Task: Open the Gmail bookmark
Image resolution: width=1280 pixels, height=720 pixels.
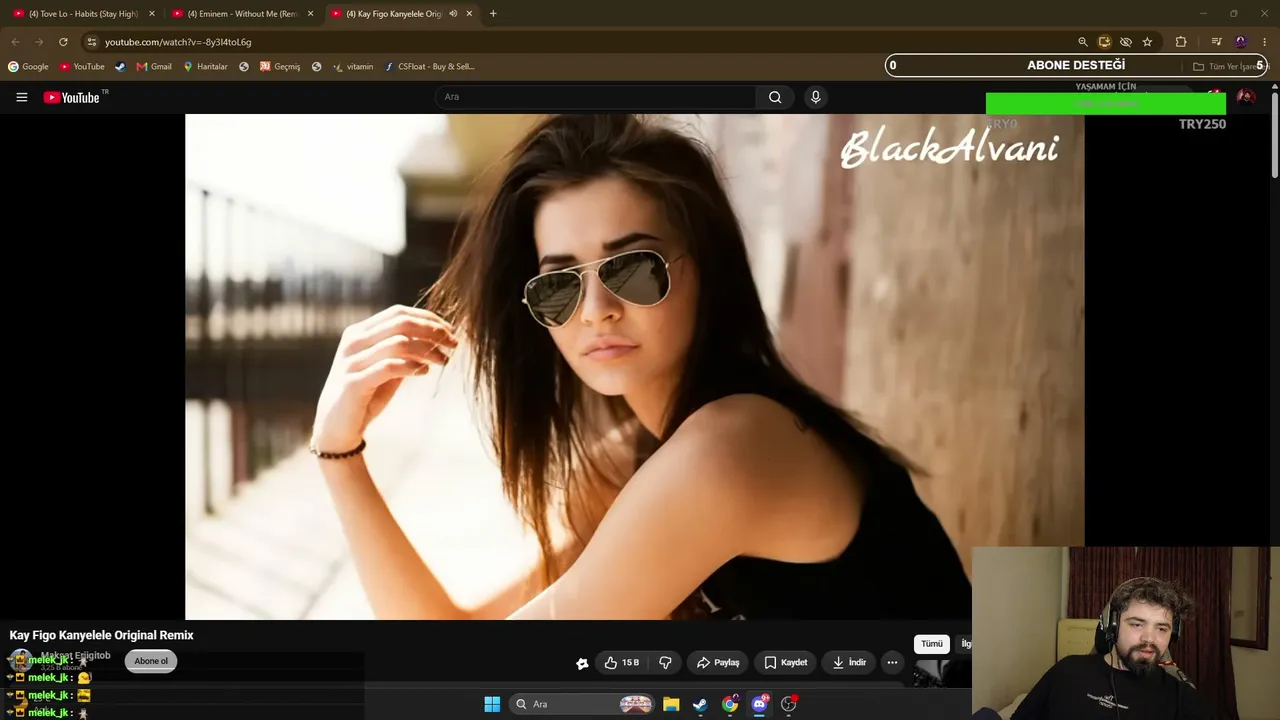Action: pos(154,67)
